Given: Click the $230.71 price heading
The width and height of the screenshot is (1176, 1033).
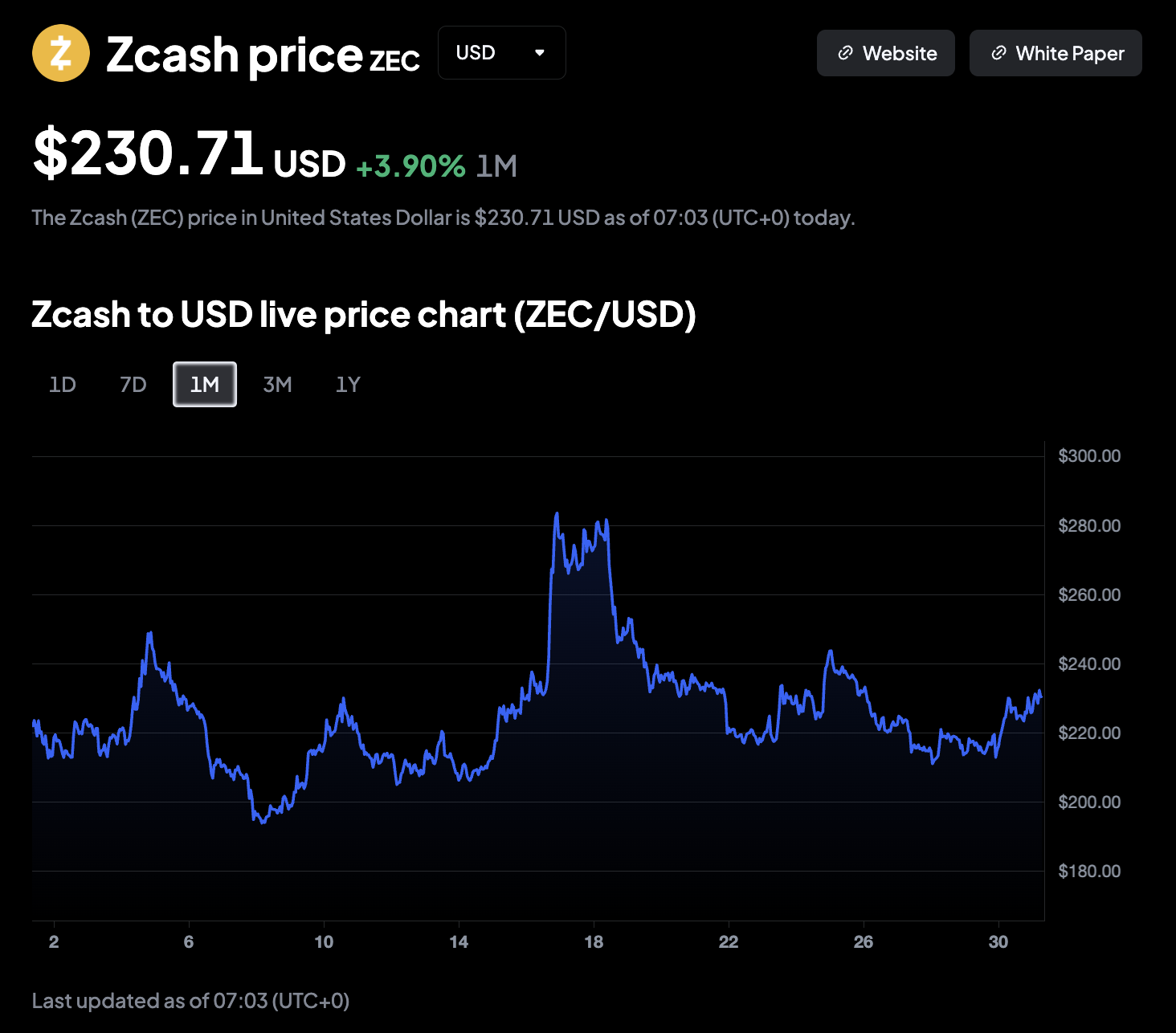Looking at the screenshot, I should pyautogui.click(x=148, y=153).
